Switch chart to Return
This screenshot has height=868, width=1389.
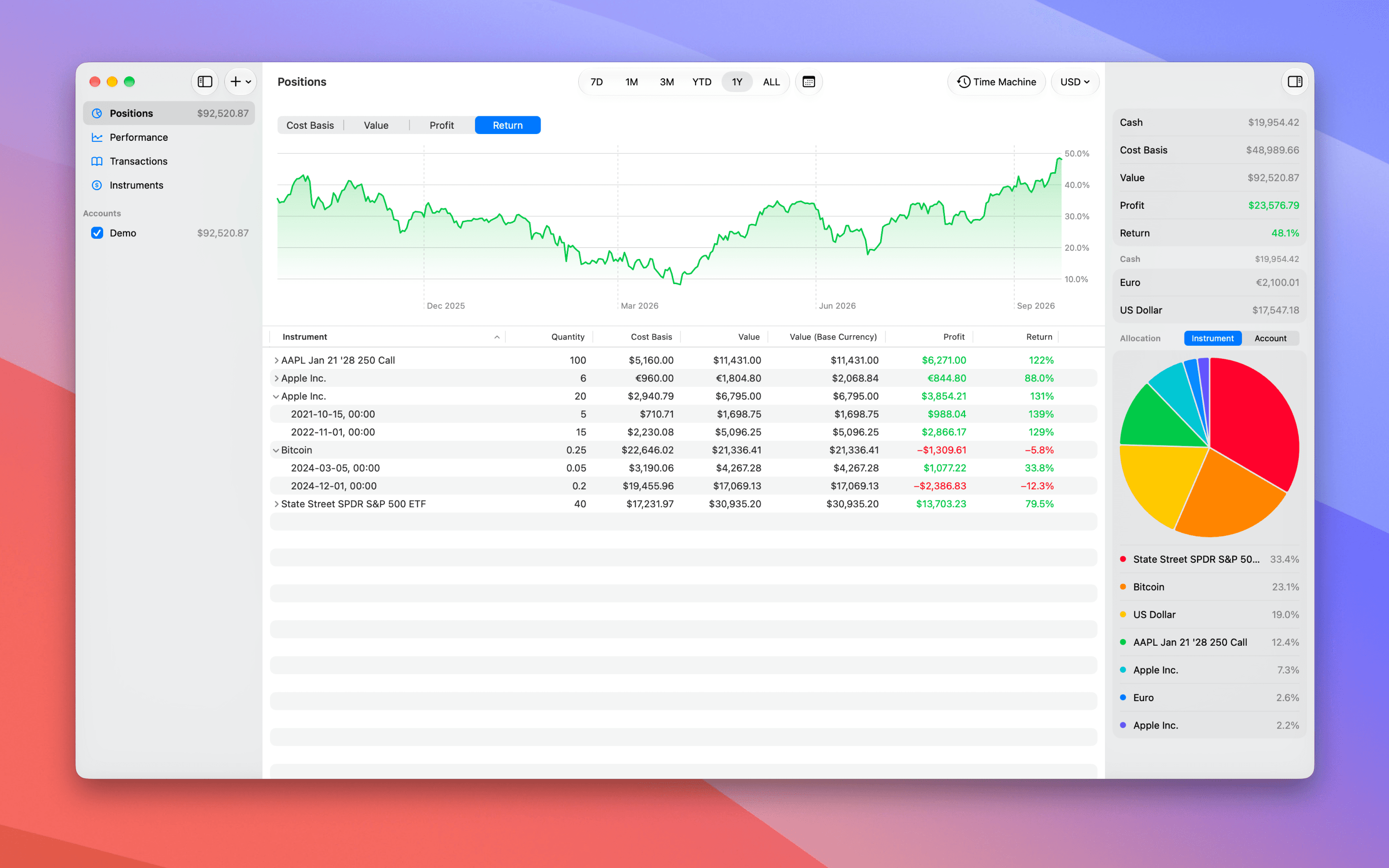(x=507, y=125)
